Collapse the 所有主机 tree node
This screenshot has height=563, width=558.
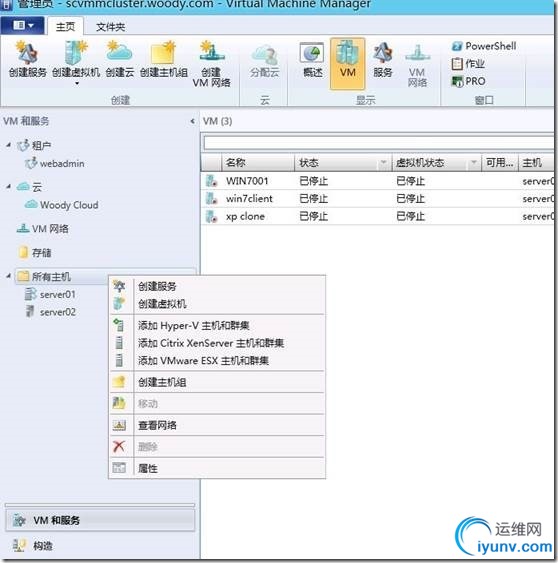pyautogui.click(x=9, y=276)
